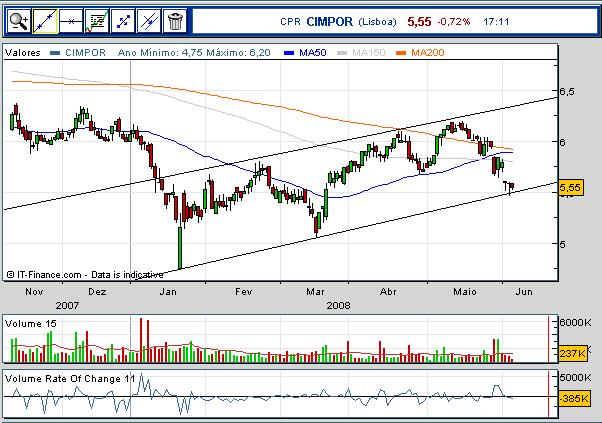Click the Nov month axis label
The image size is (602, 423).
34,292
